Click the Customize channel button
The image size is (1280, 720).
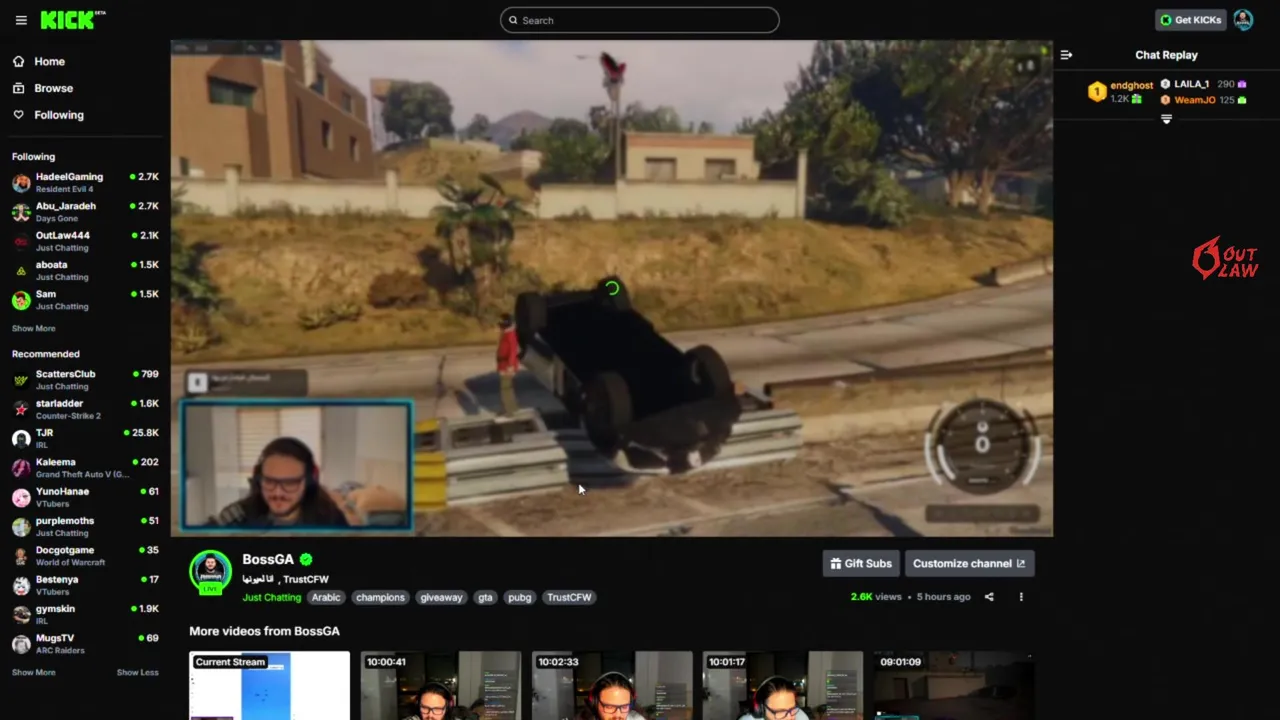click(x=969, y=564)
